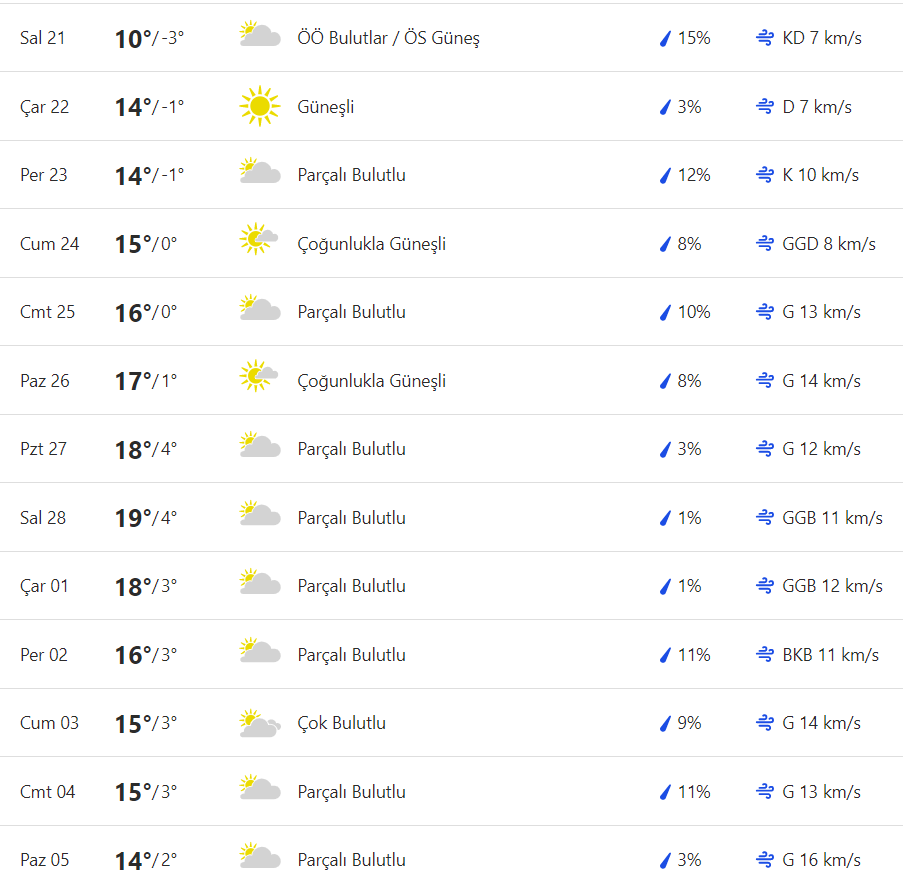Click the wind icon beside GGB 11 km/s

[765, 518]
